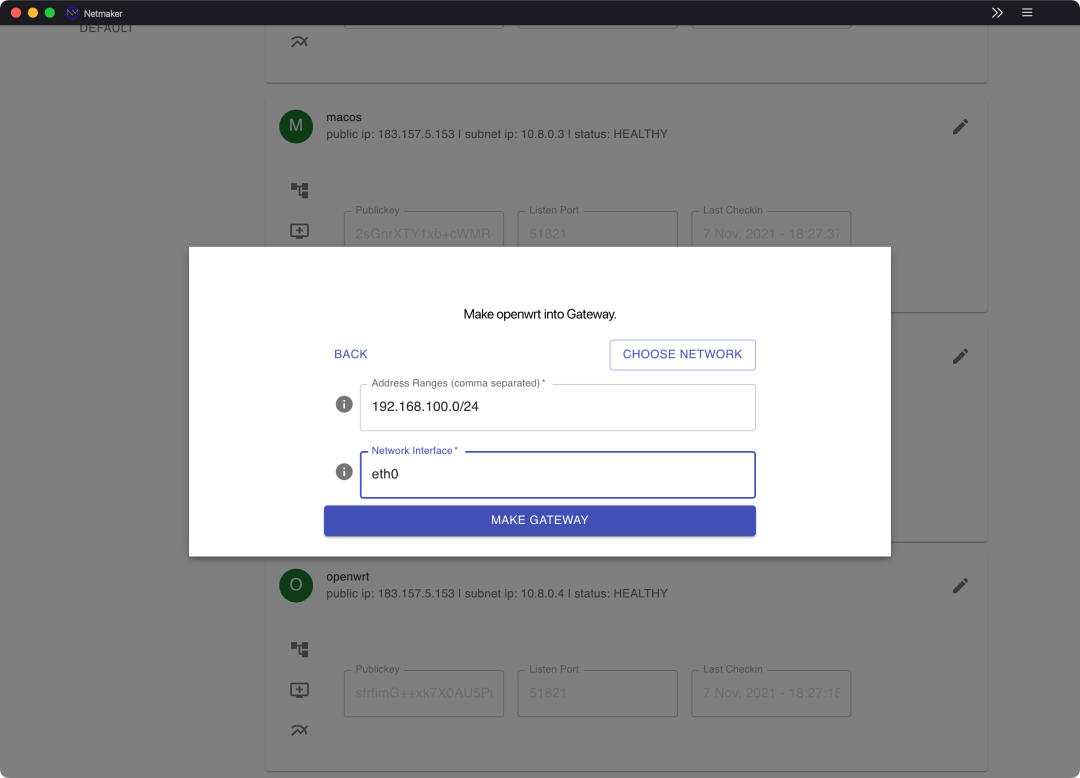Image resolution: width=1080 pixels, height=778 pixels.
Task: Click info icon beside Network Interface field
Action: click(x=343, y=471)
